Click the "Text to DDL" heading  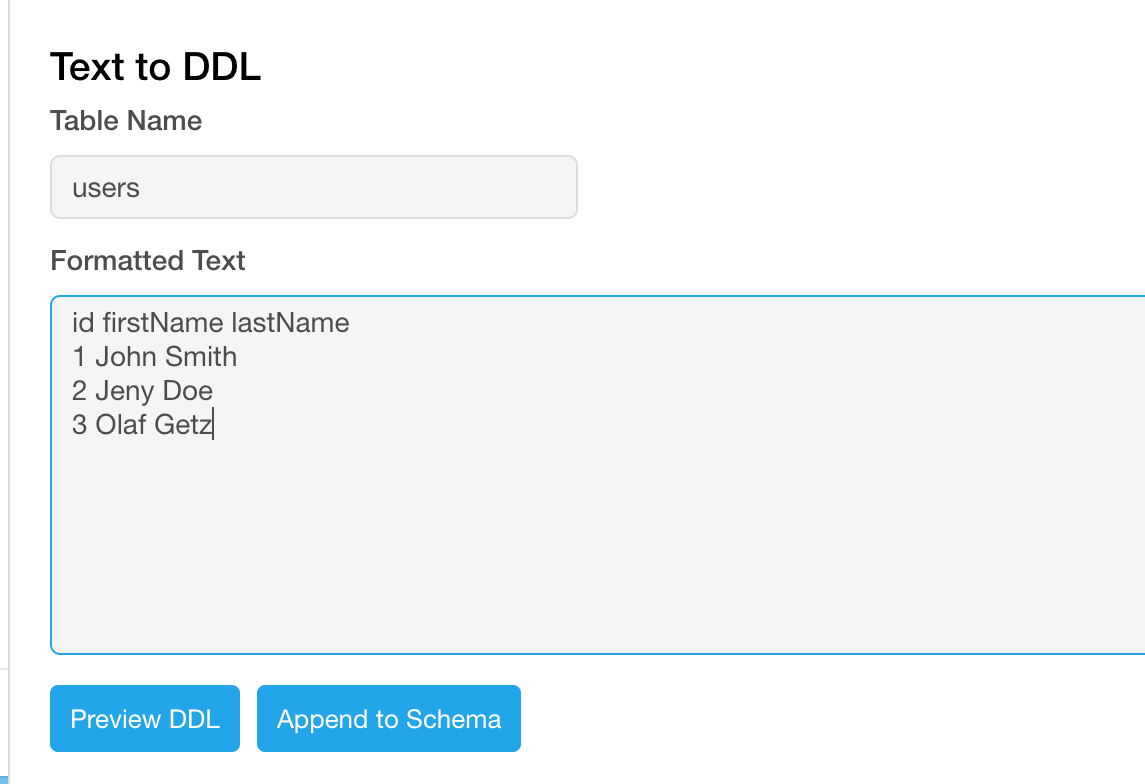pos(155,67)
